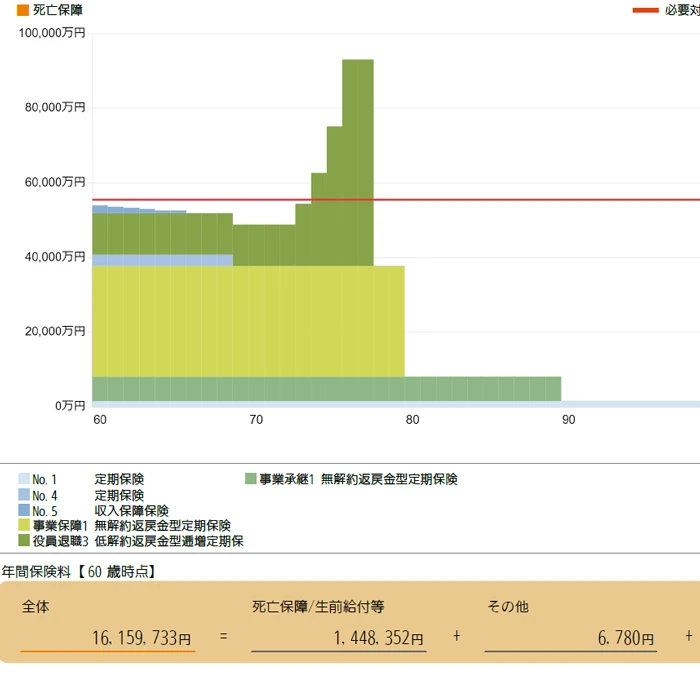This screenshot has height=700, width=700.
Task: Click the No. 1 定期保険 legend swatch
Action: [x=24, y=480]
